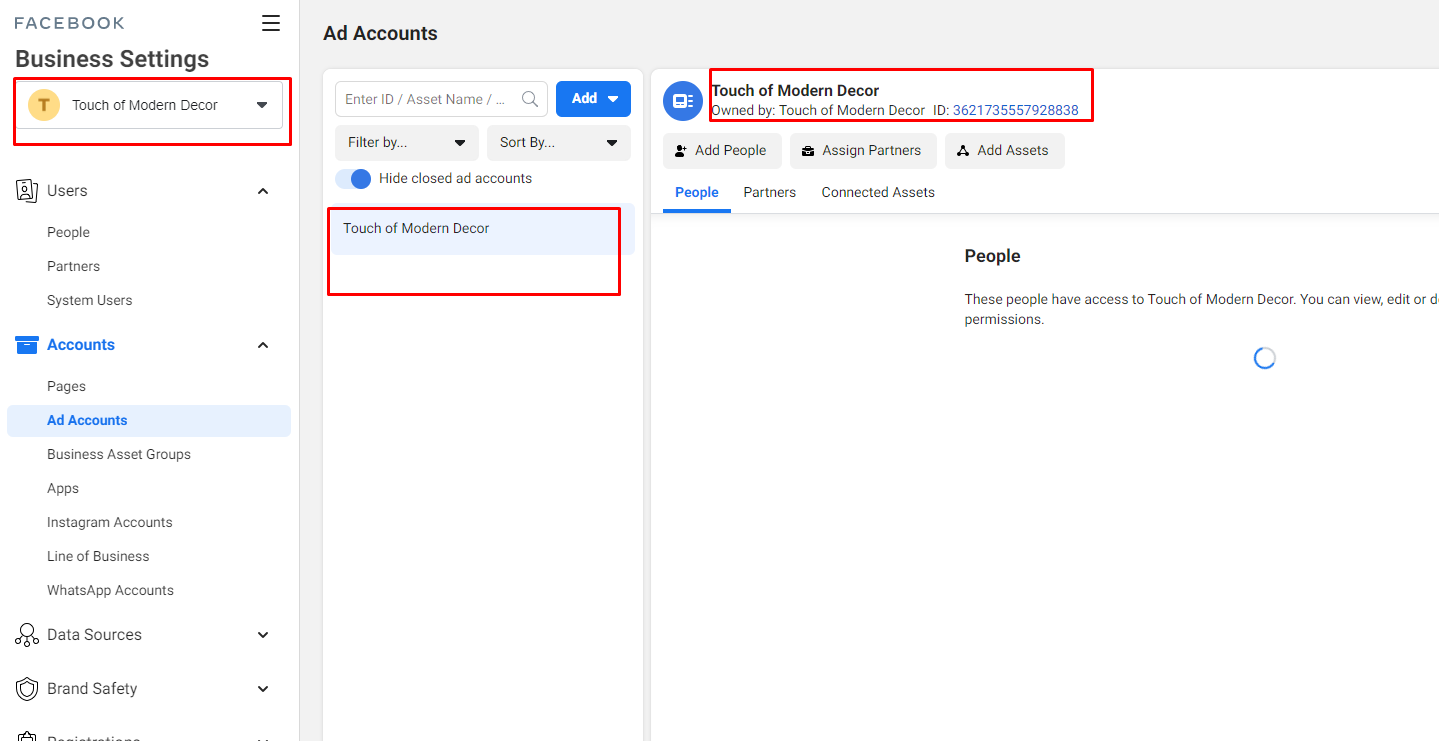Screen dimensions: 1439x741
Task: Open Instagram Accounts in the sidebar
Action: point(109,522)
